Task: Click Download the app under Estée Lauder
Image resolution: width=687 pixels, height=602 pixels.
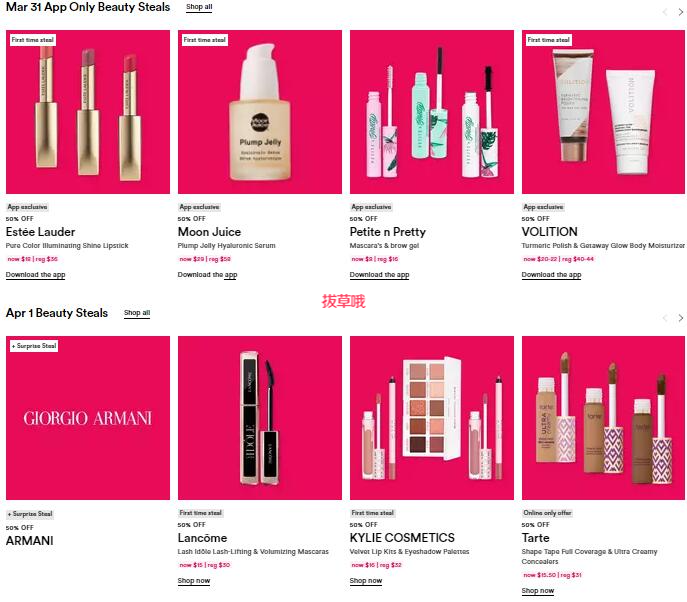Action: [x=35, y=275]
